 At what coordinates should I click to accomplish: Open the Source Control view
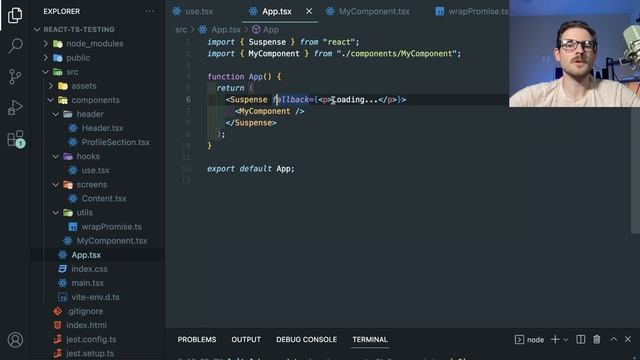point(15,76)
